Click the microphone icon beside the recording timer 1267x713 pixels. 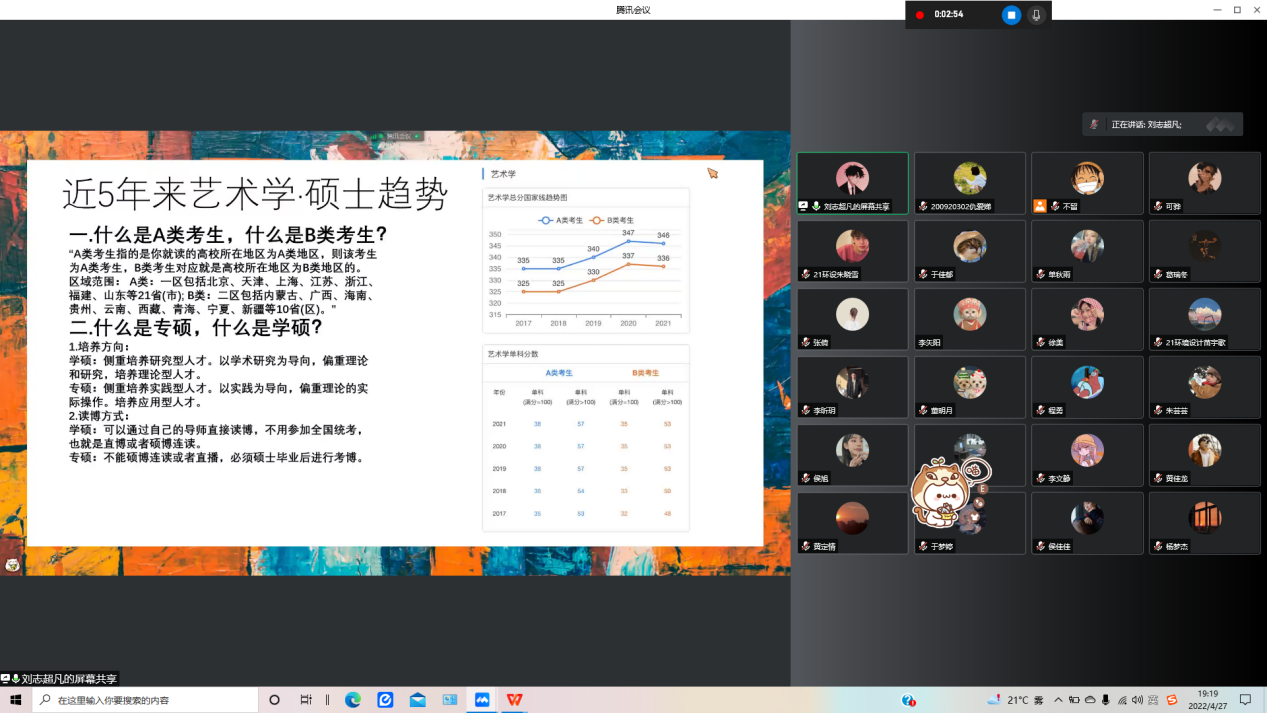[x=1037, y=14]
